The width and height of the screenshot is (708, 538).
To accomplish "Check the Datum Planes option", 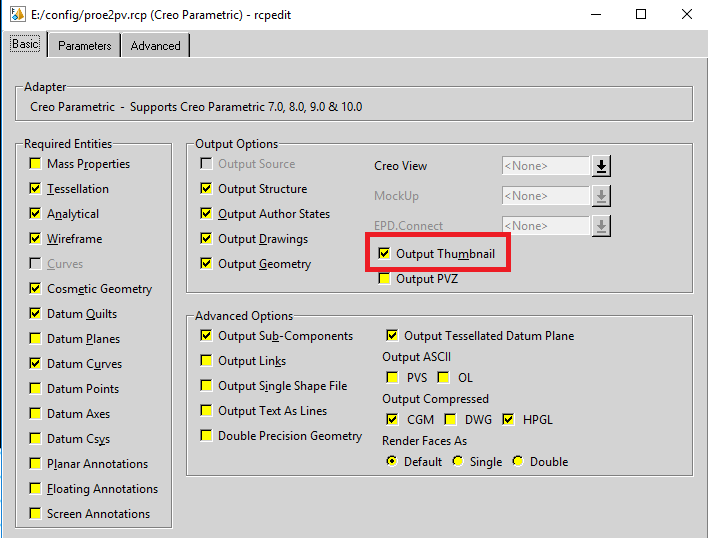I will click(x=35, y=339).
